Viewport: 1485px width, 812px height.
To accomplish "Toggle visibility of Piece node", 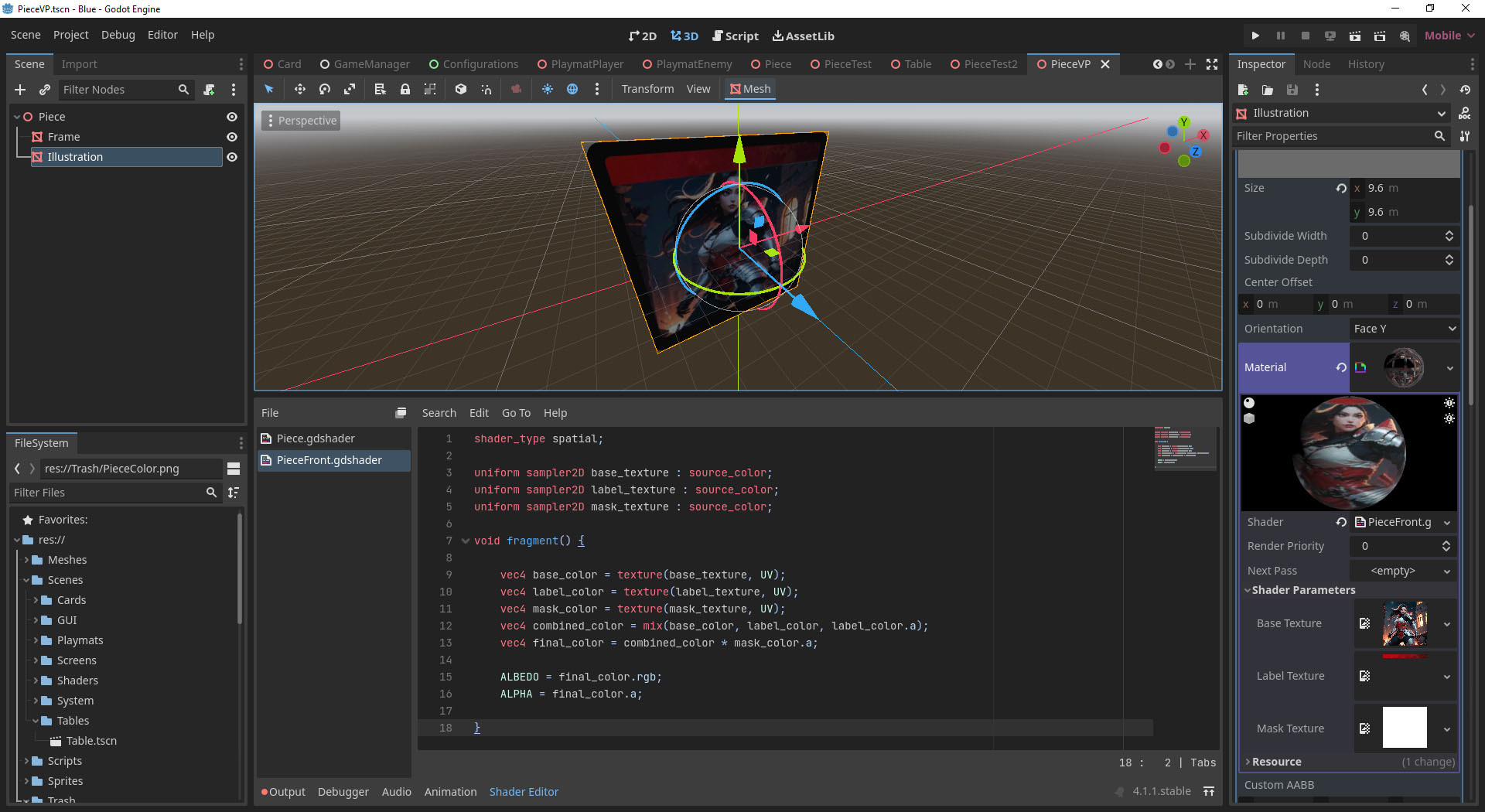I will (x=231, y=117).
